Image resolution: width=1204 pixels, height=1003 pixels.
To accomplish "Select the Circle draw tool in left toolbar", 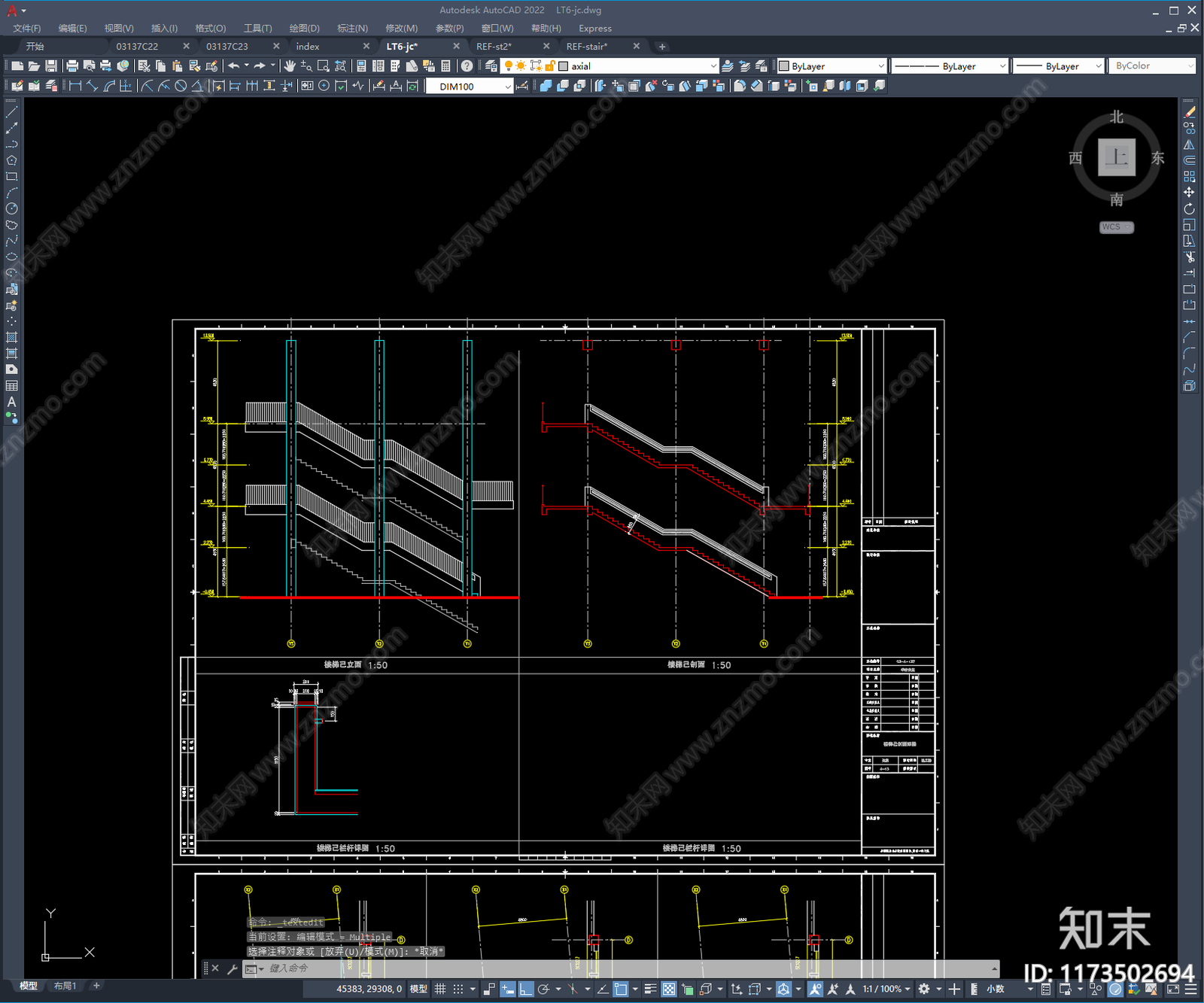I will click(x=11, y=208).
